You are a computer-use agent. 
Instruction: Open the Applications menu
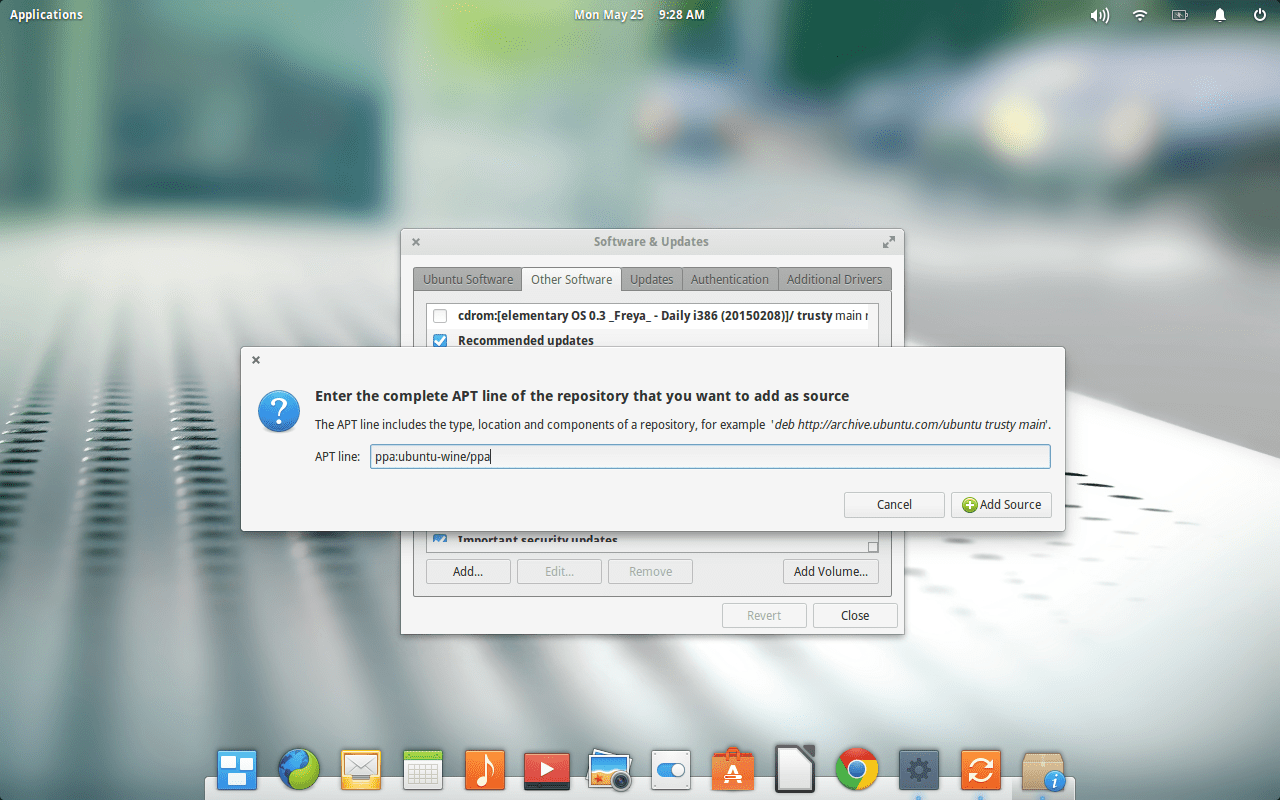(x=46, y=14)
